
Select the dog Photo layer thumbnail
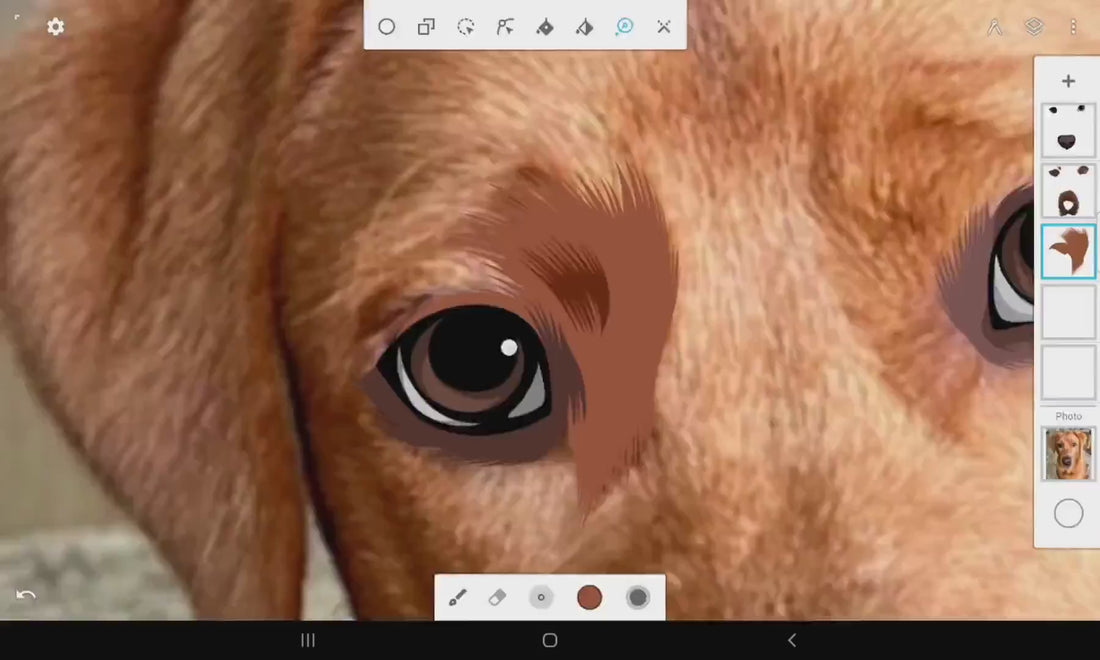tap(1068, 454)
